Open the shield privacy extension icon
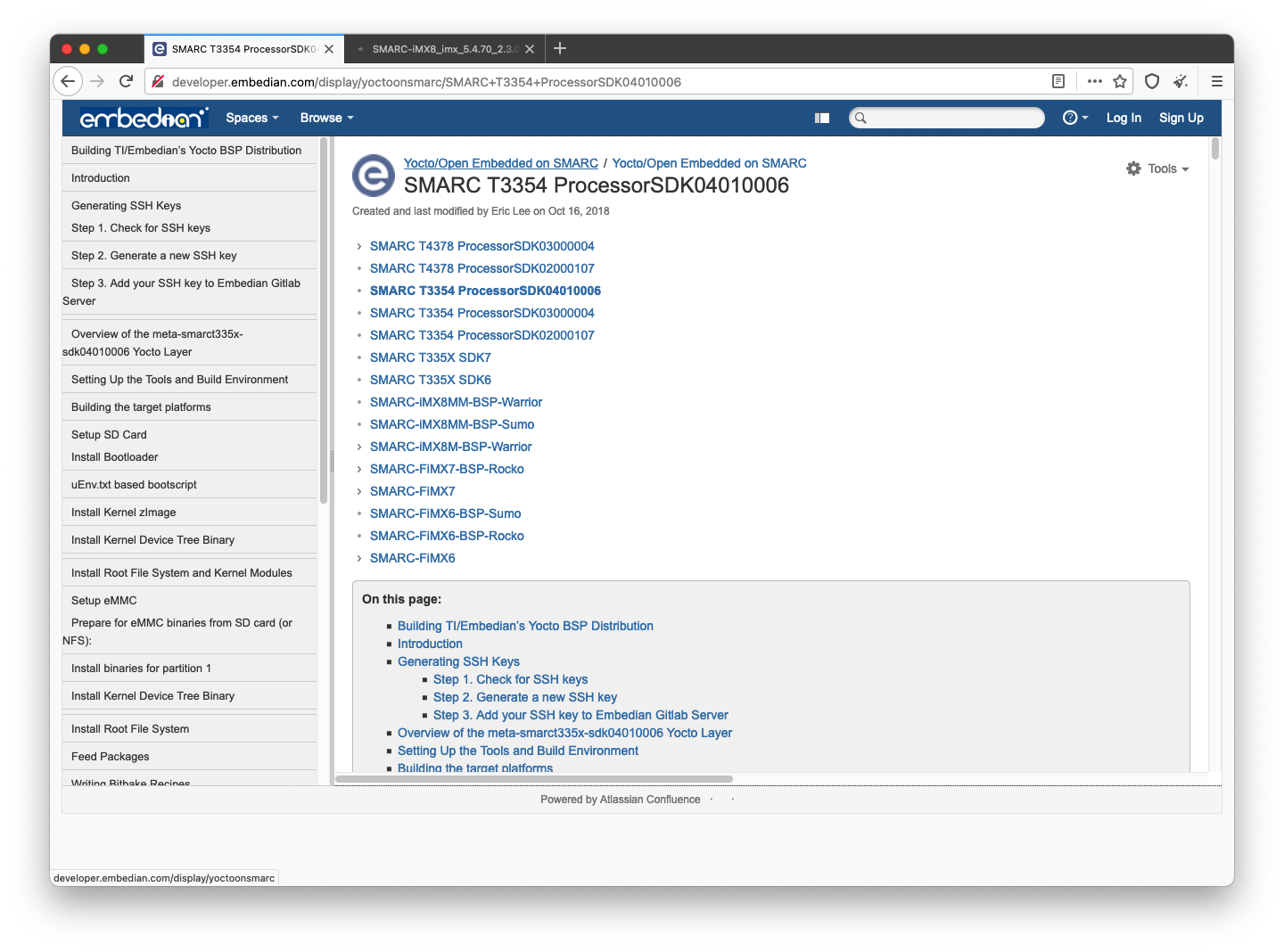The image size is (1284, 952). click(1152, 81)
